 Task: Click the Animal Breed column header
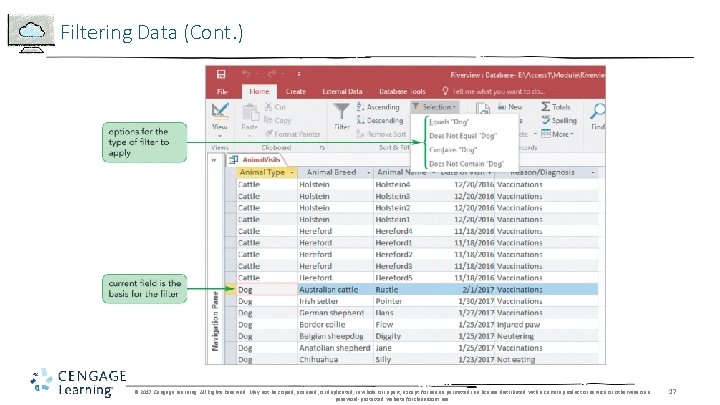pyautogui.click(x=336, y=172)
